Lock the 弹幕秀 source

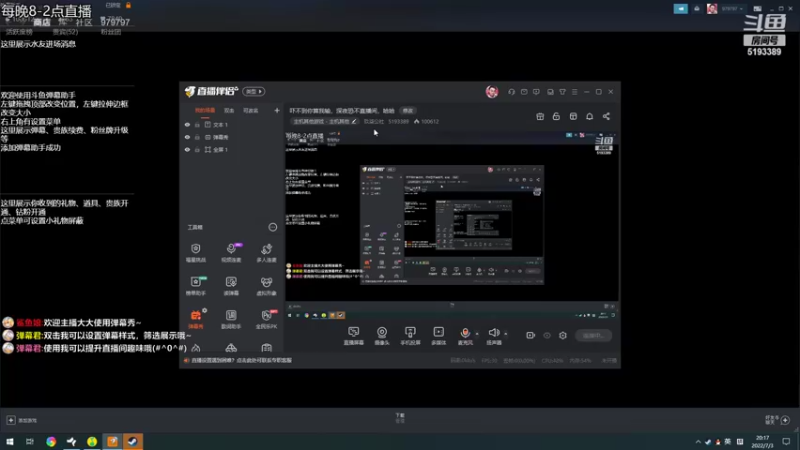(x=197, y=137)
